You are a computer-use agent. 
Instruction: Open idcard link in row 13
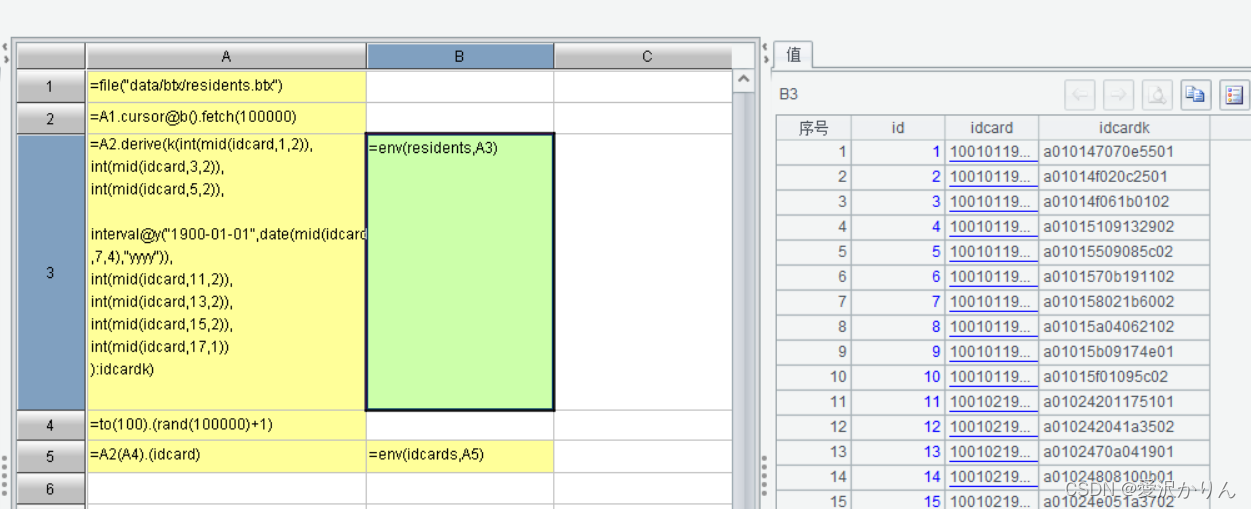(x=992, y=452)
